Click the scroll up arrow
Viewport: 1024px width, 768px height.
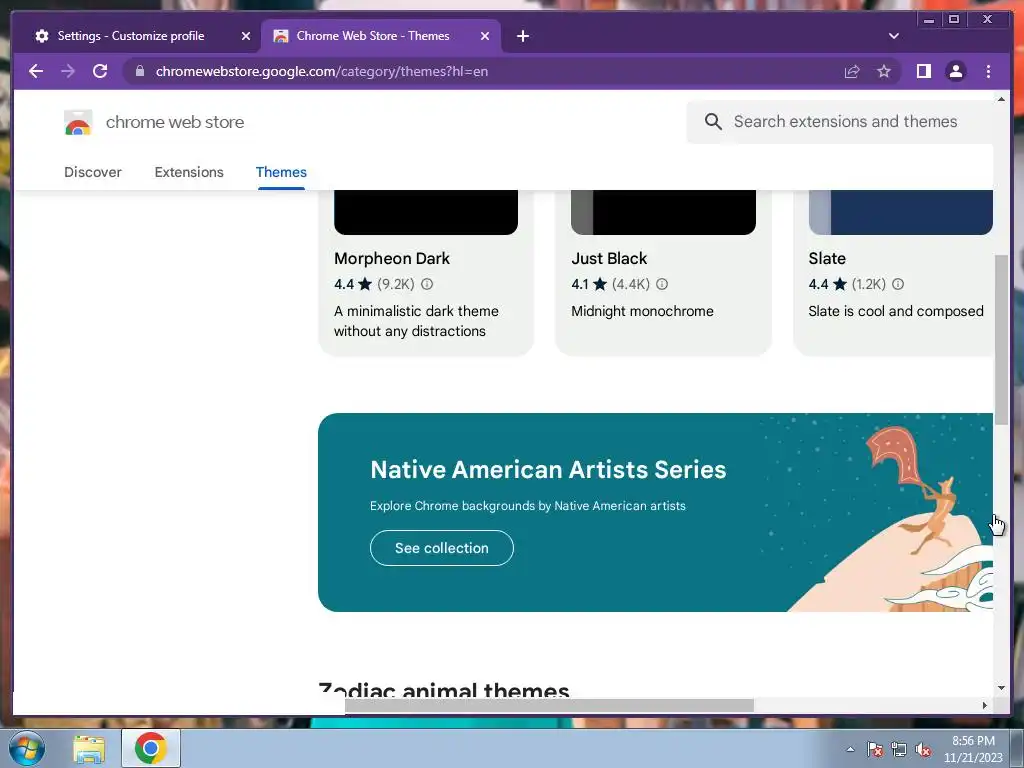(1001, 99)
